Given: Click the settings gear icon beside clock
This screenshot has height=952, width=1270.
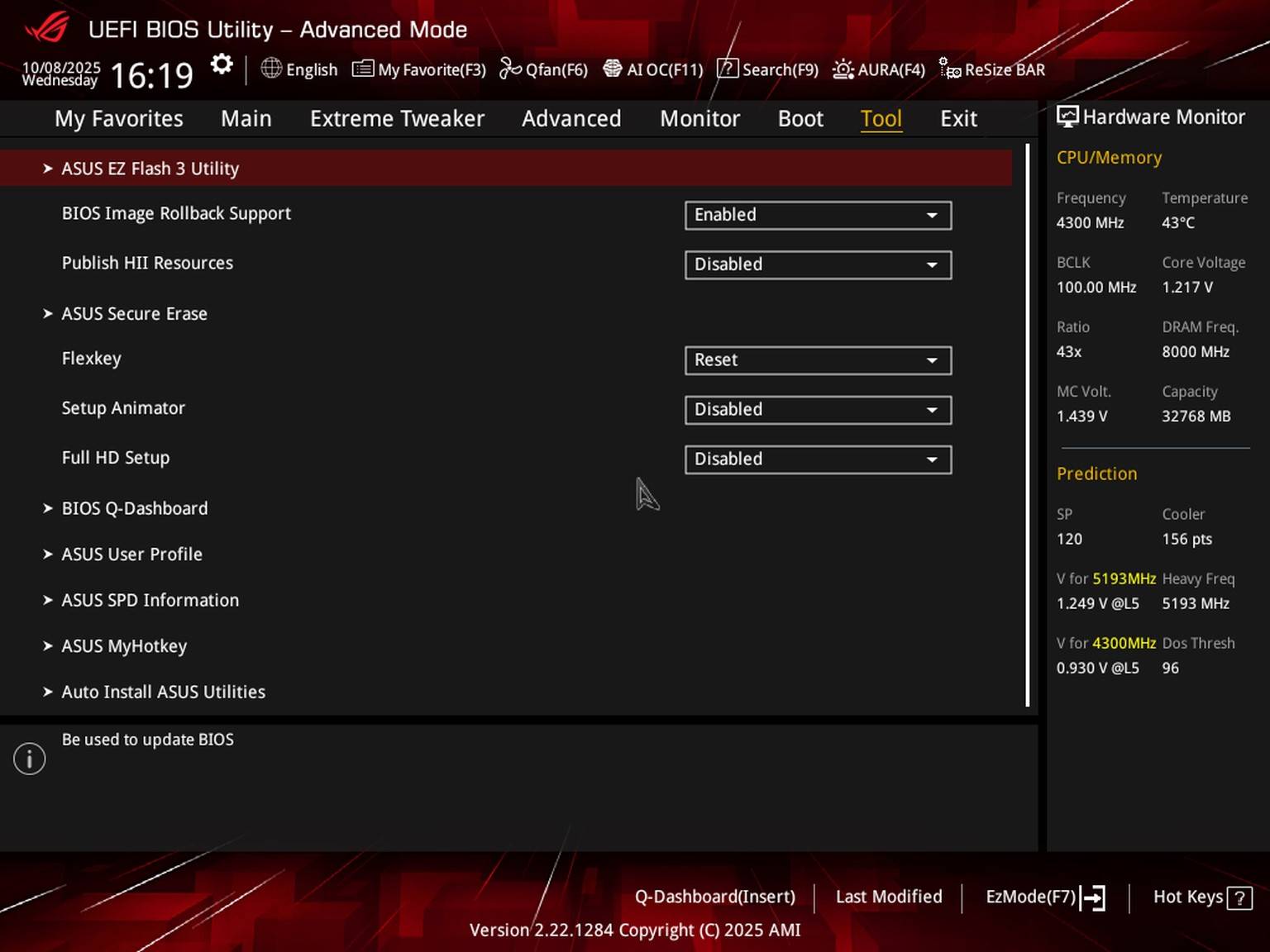Looking at the screenshot, I should (x=222, y=64).
